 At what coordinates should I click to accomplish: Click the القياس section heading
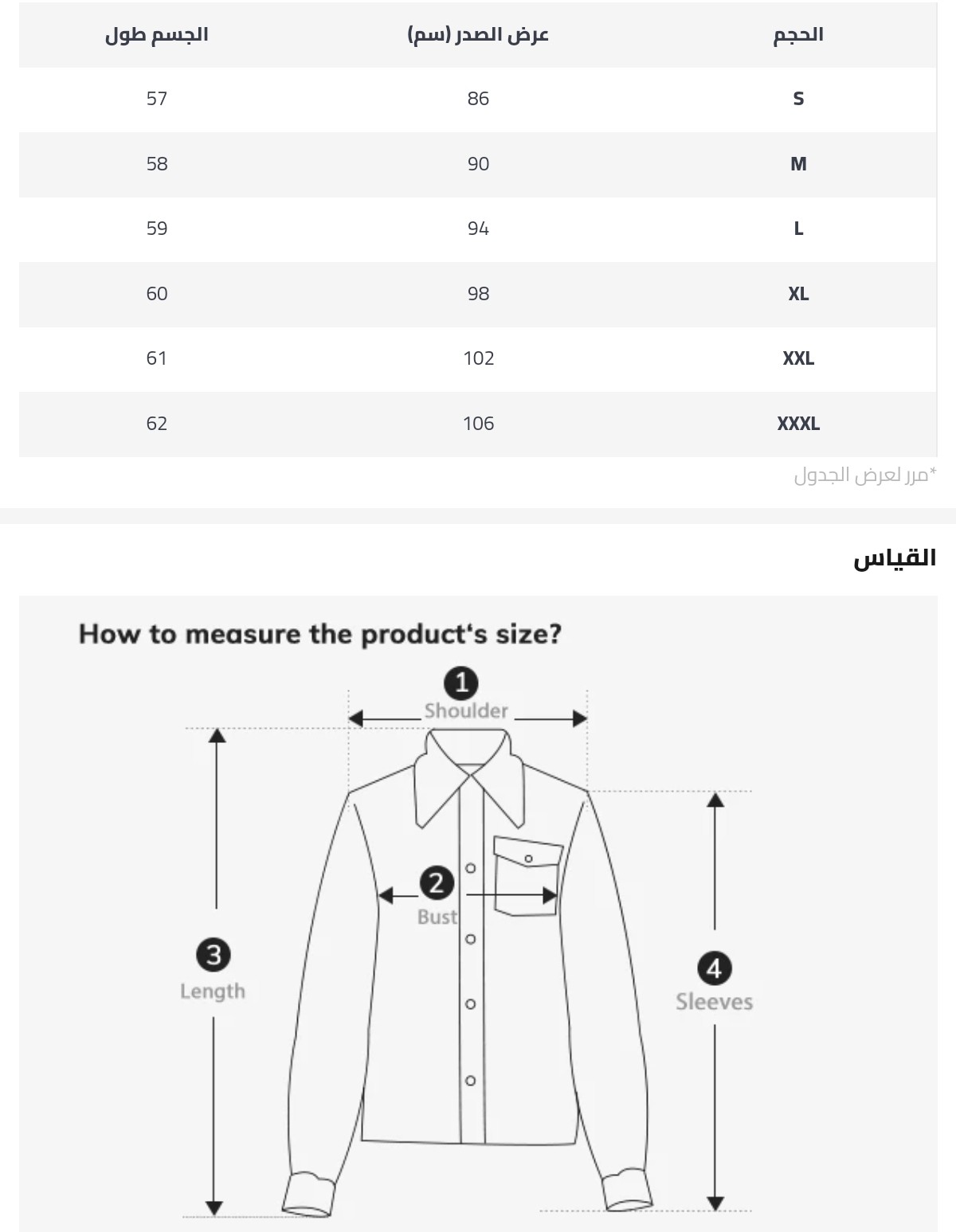coord(895,557)
